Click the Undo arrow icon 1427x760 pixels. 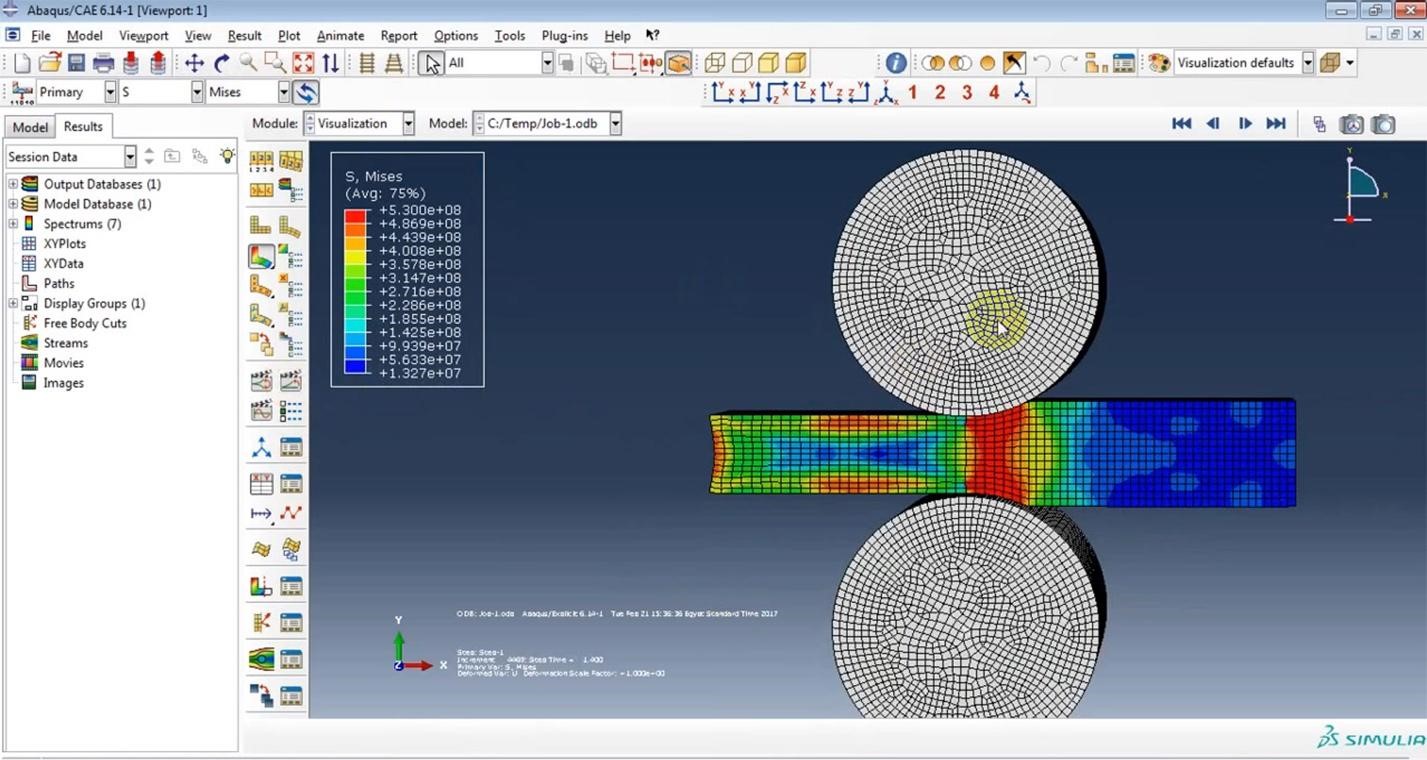[1042, 63]
